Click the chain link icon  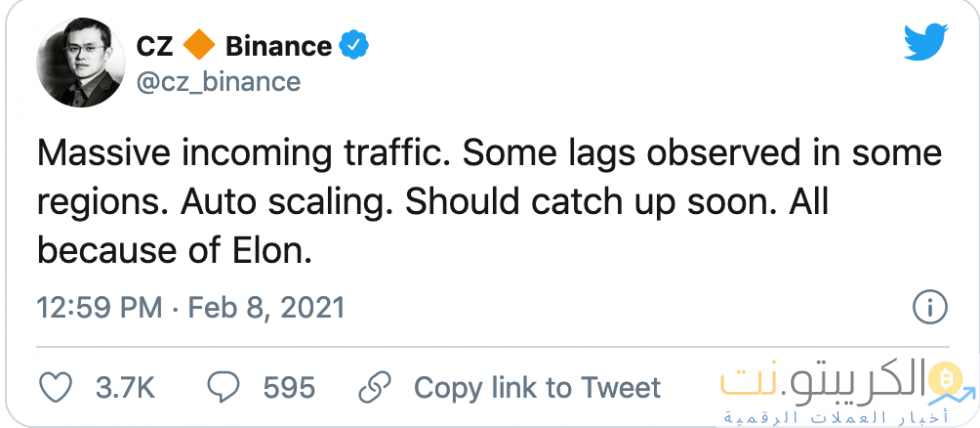pyautogui.click(x=375, y=387)
